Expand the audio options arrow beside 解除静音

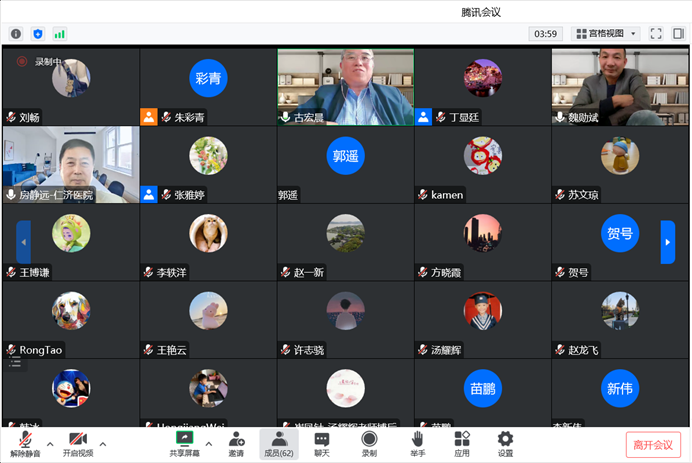coord(50,442)
